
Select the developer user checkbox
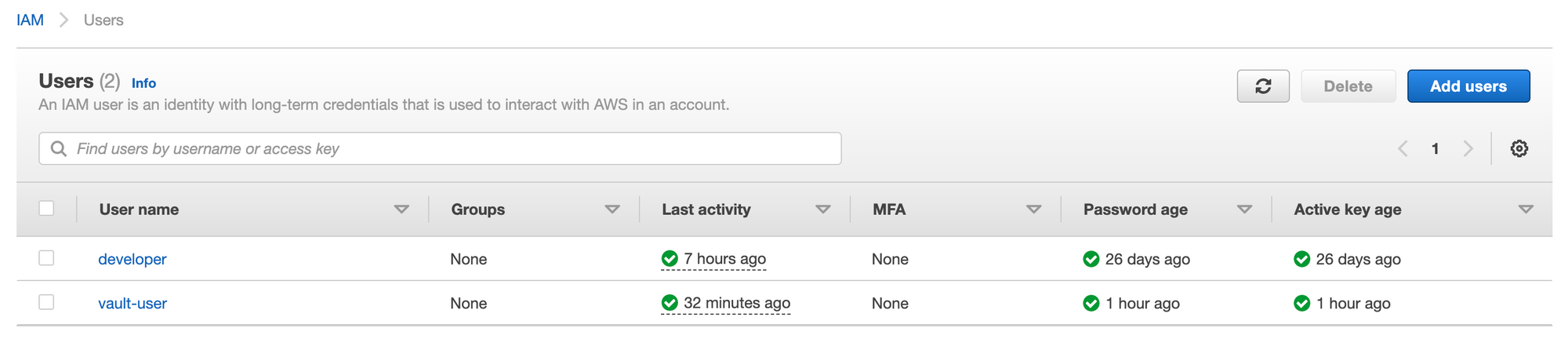[47, 258]
